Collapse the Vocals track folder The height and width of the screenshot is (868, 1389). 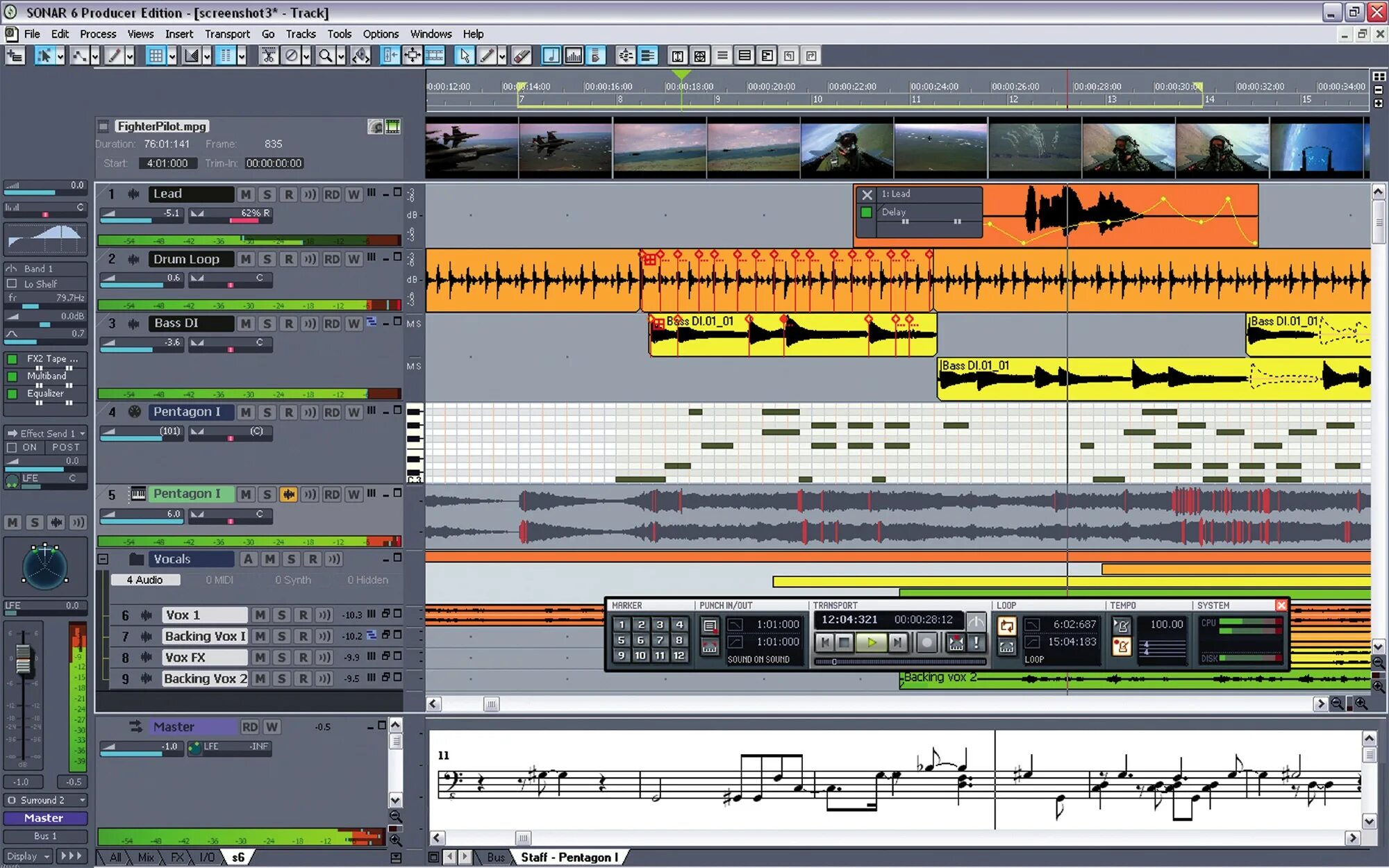coord(103,559)
